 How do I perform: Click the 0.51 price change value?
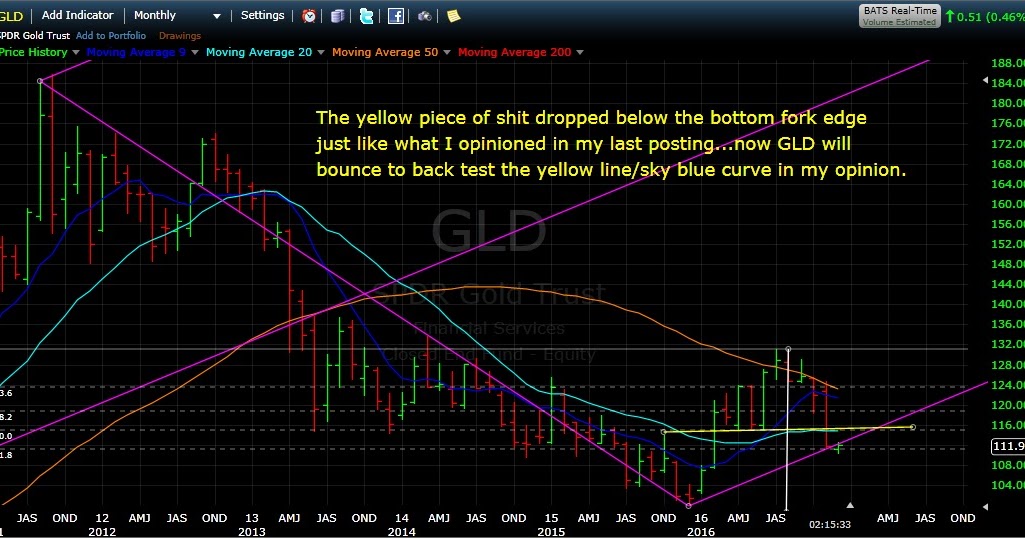pos(969,16)
